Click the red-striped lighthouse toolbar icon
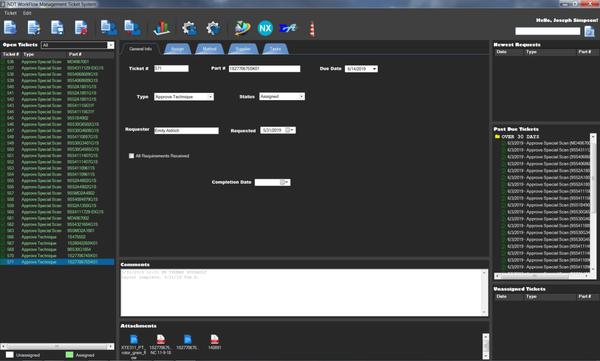600x361 pixels. (312, 29)
